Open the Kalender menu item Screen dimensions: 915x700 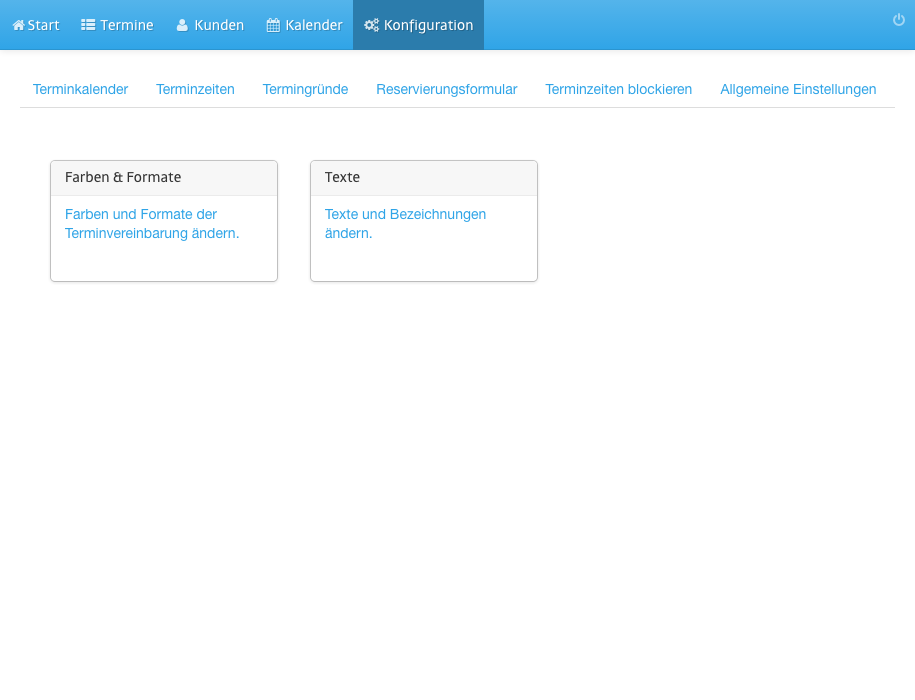pos(304,25)
